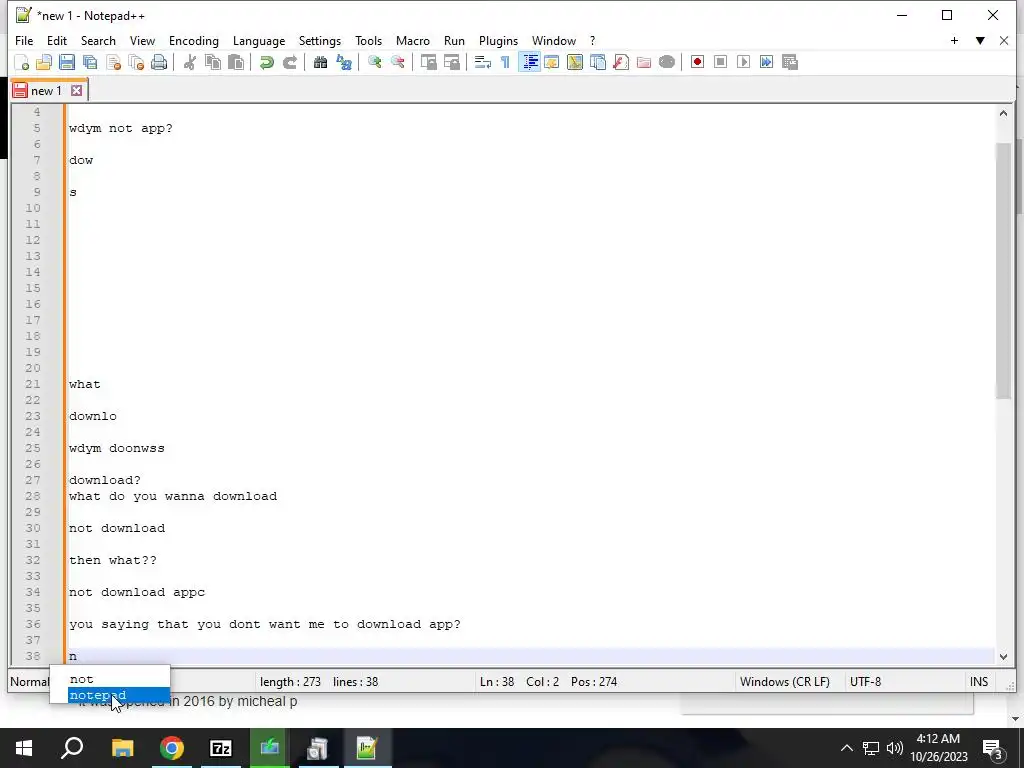This screenshot has width=1024, height=768.
Task: Open the Replace dialog icon
Action: click(x=344, y=62)
